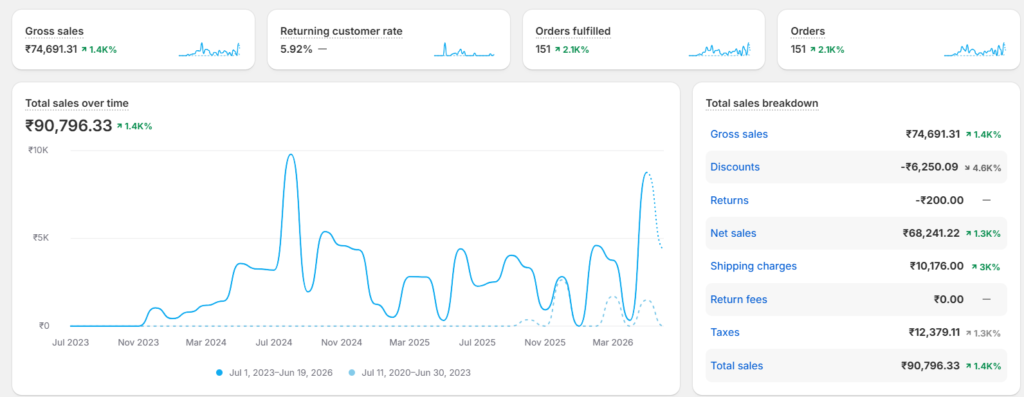Open the Orders card title
Image resolution: width=1024 pixels, height=397 pixels.
tap(807, 31)
